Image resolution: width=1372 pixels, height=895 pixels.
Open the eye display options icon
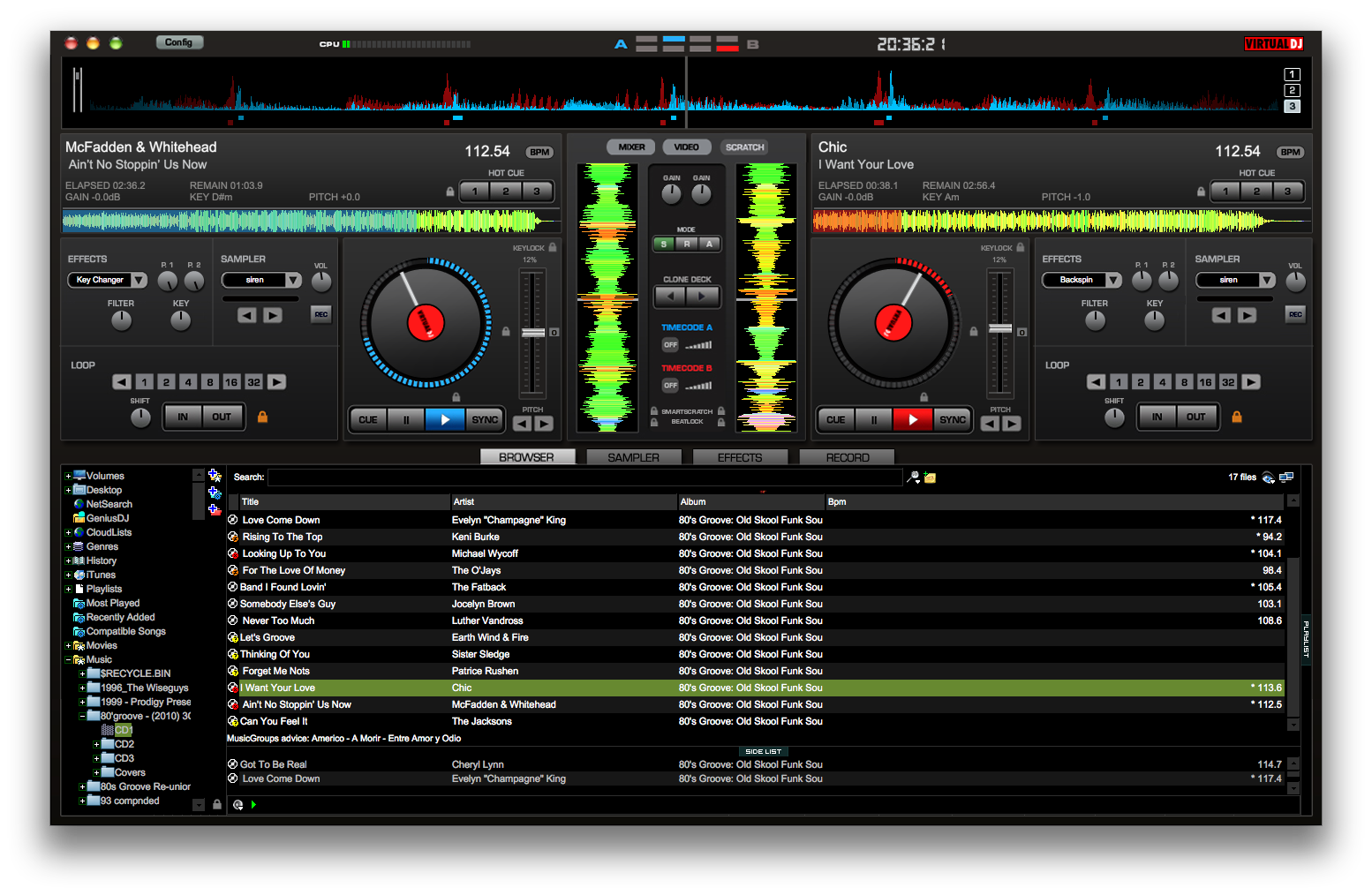tap(1269, 478)
